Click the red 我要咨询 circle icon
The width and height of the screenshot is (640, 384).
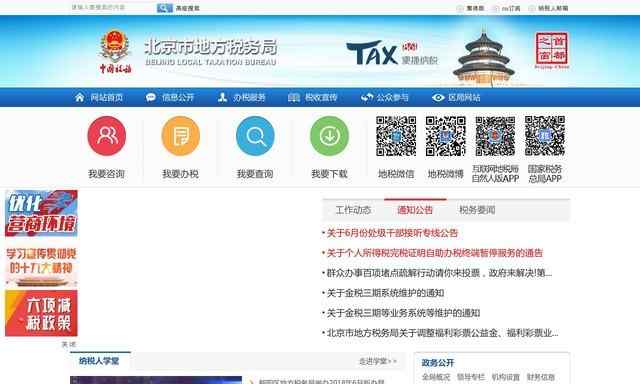(107, 136)
